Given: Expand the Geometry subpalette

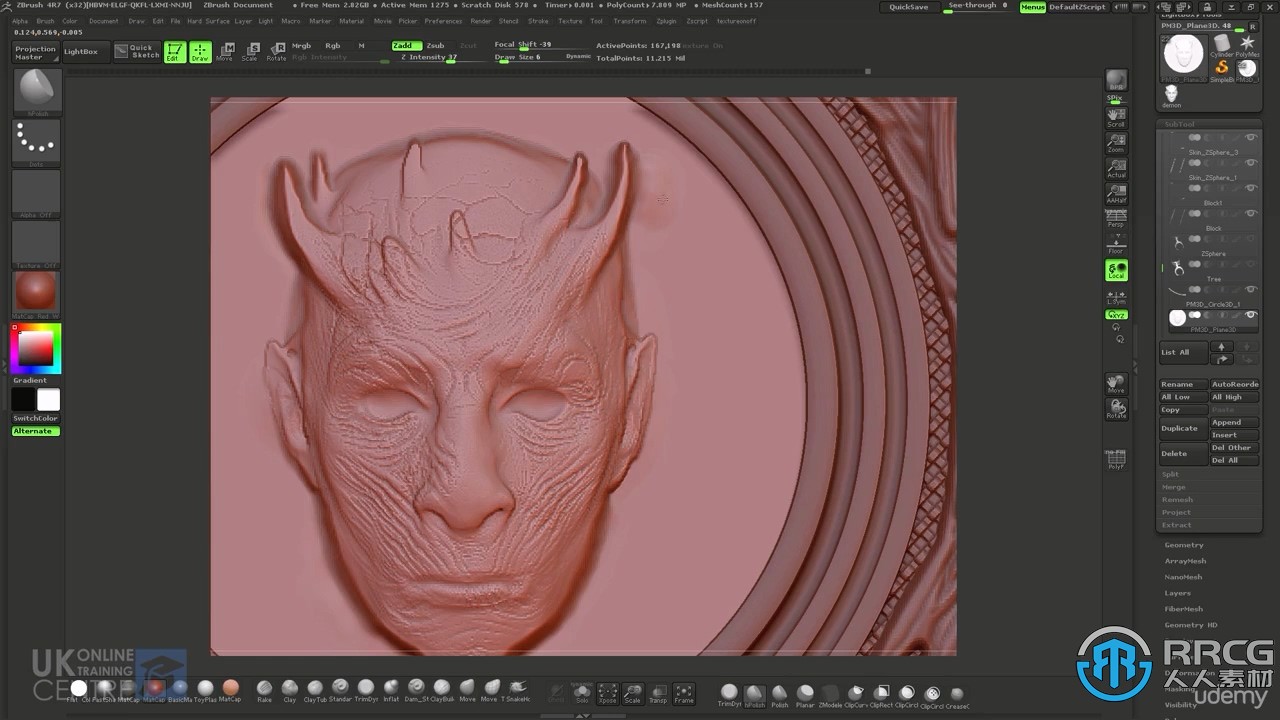Looking at the screenshot, I should (1184, 545).
